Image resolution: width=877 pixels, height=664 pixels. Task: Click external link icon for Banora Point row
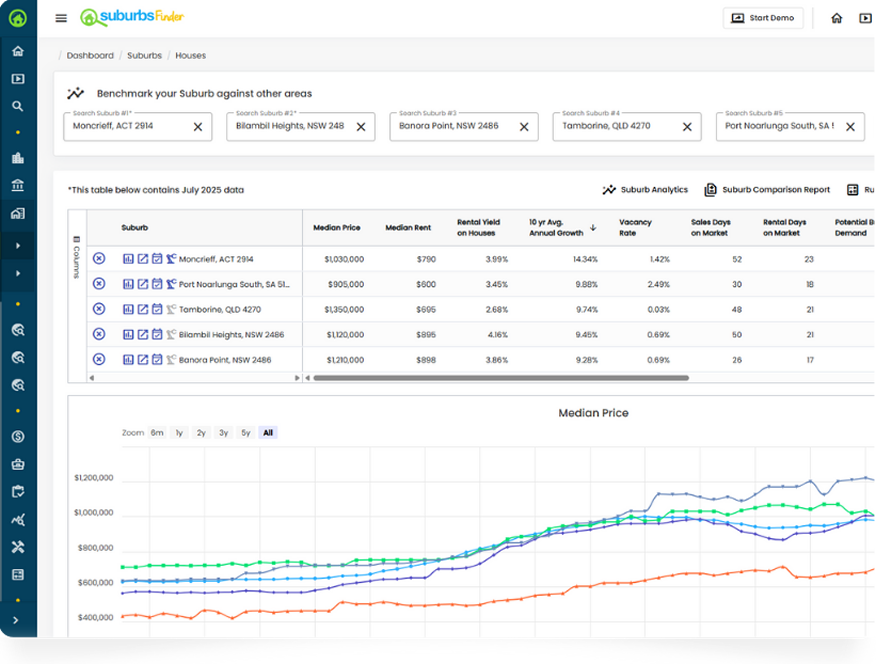tap(142, 360)
